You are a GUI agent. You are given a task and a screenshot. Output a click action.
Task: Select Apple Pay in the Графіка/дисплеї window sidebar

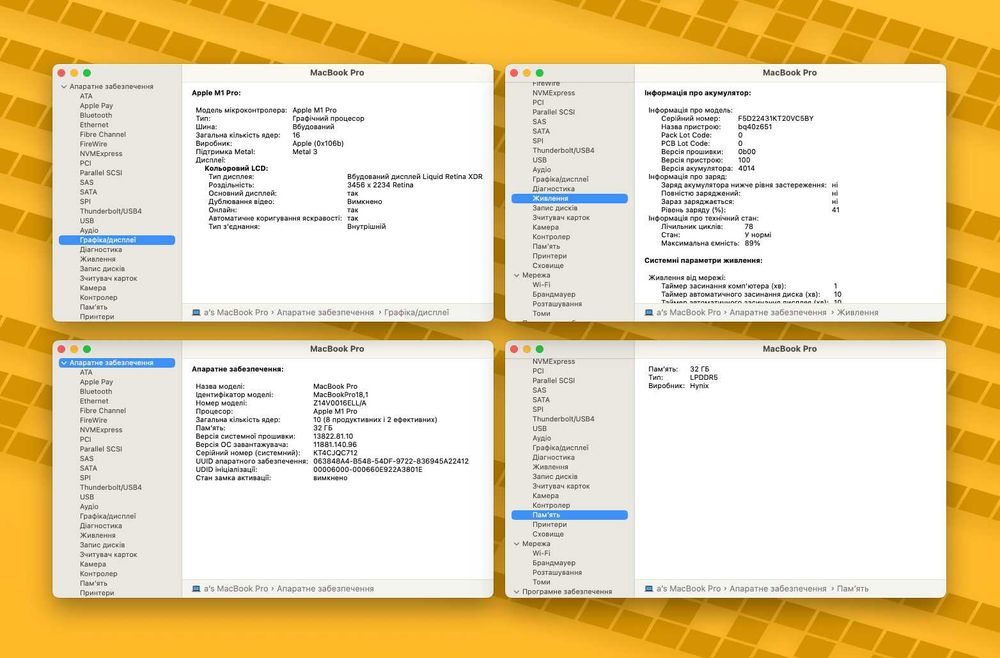96,106
